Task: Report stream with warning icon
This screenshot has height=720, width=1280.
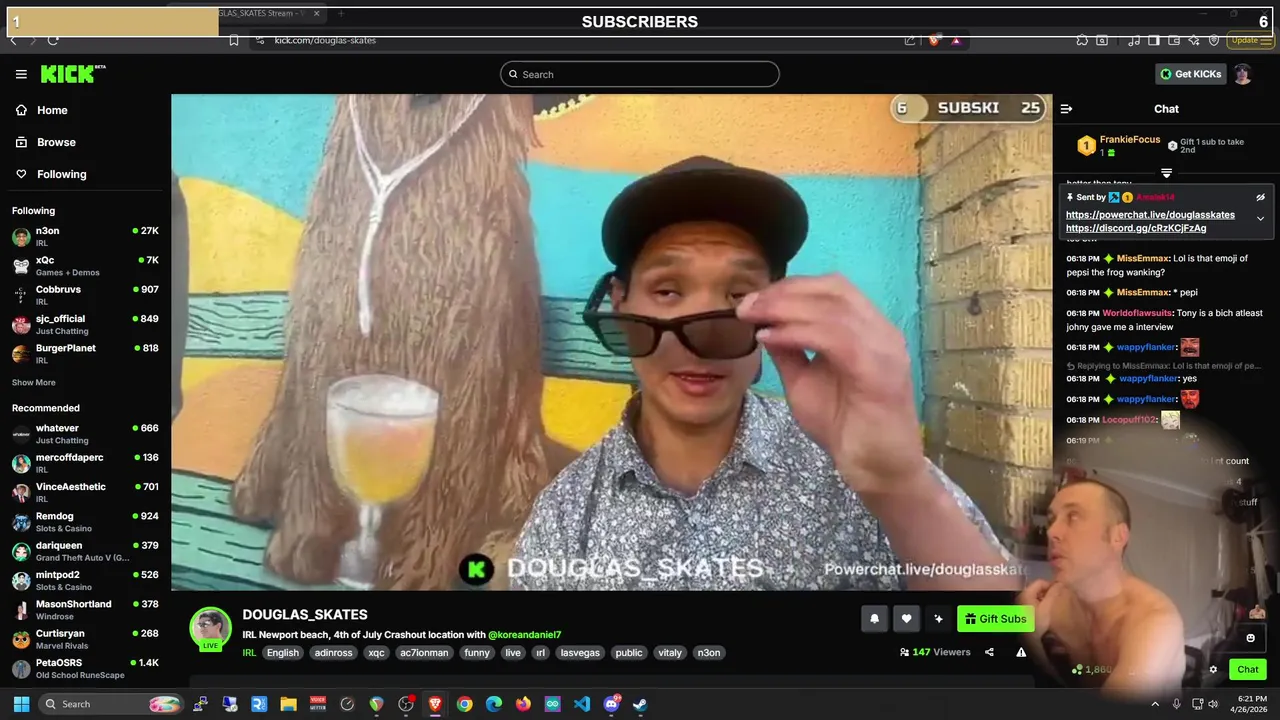Action: click(x=1021, y=652)
